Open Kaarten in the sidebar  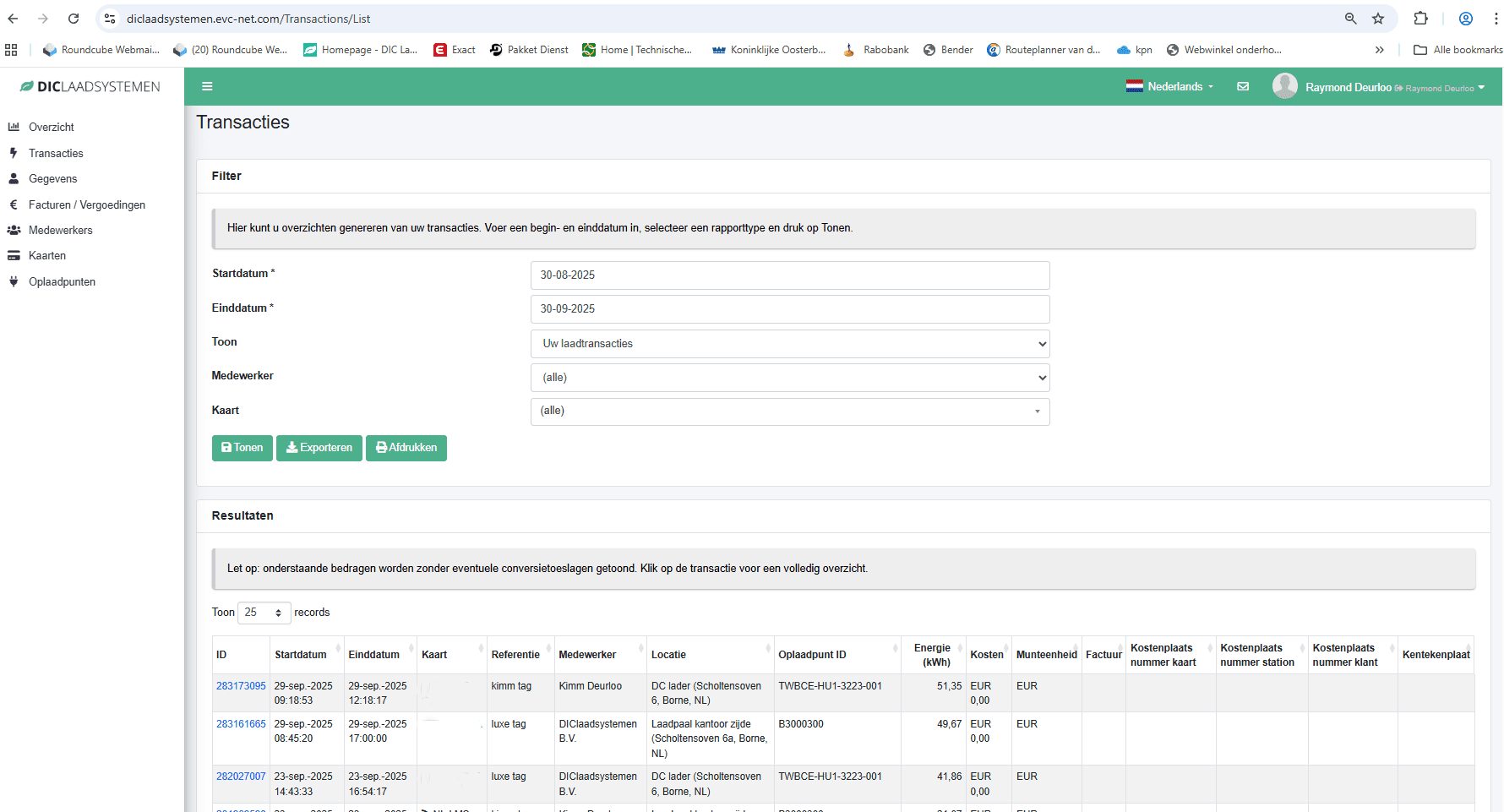click(x=47, y=255)
